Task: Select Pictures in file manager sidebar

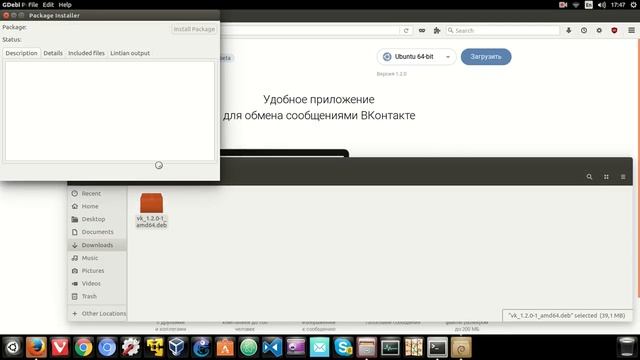Action: point(97,271)
